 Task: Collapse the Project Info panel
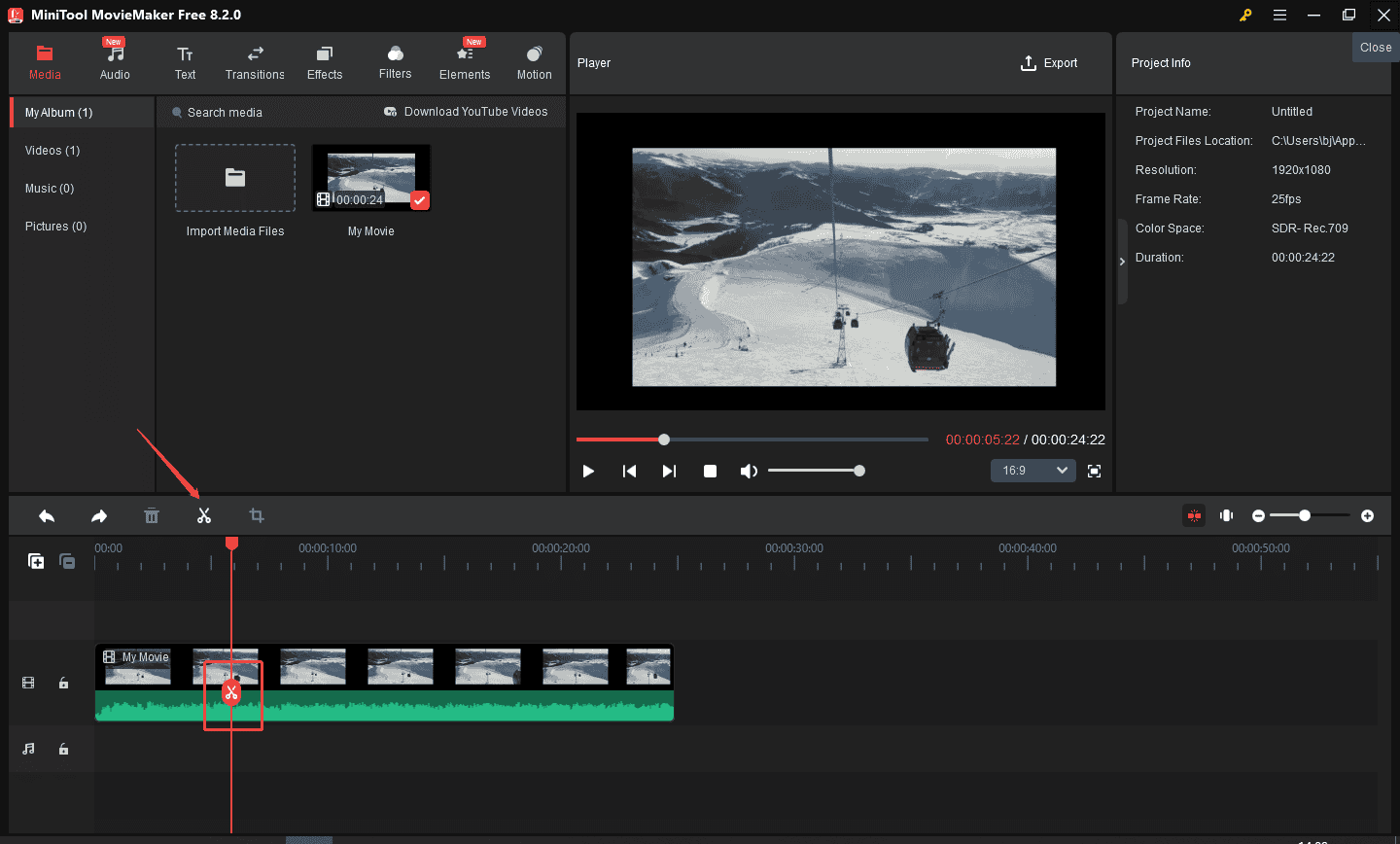1122,262
